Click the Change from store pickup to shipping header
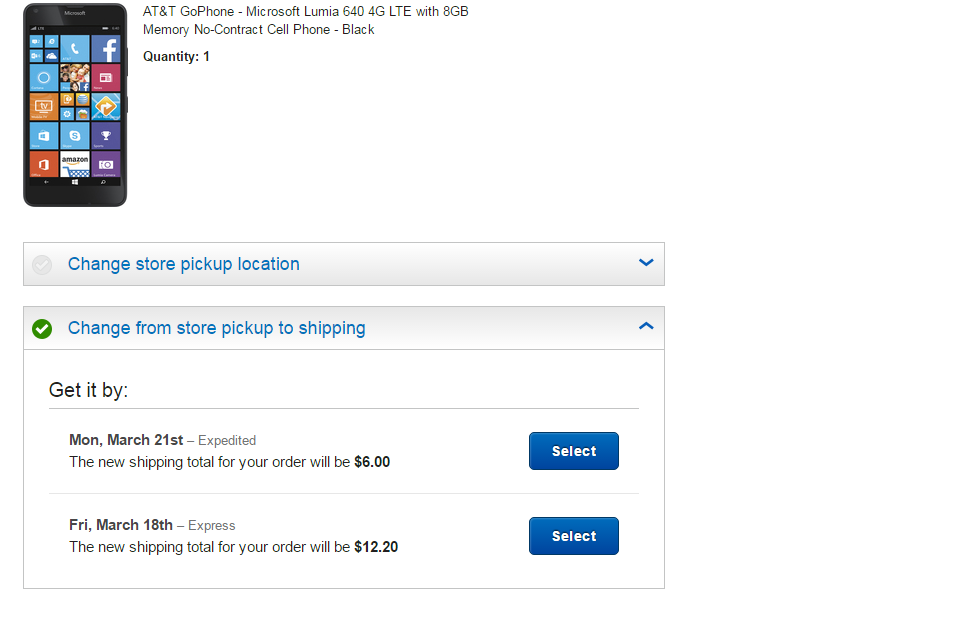This screenshot has width=972, height=620. point(217,328)
